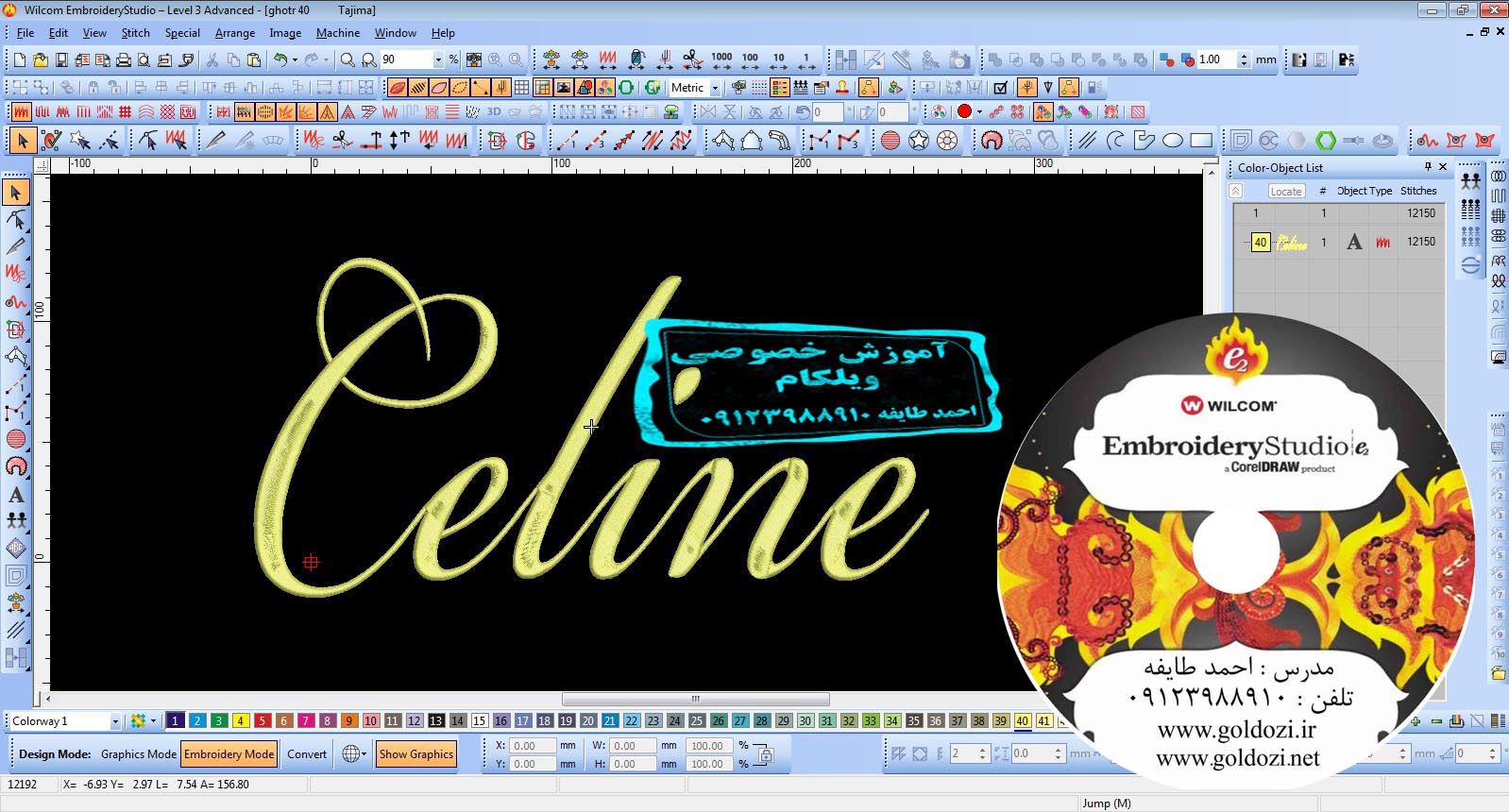Select color swatch 5 red
This screenshot has height=812, width=1509.
[x=263, y=721]
